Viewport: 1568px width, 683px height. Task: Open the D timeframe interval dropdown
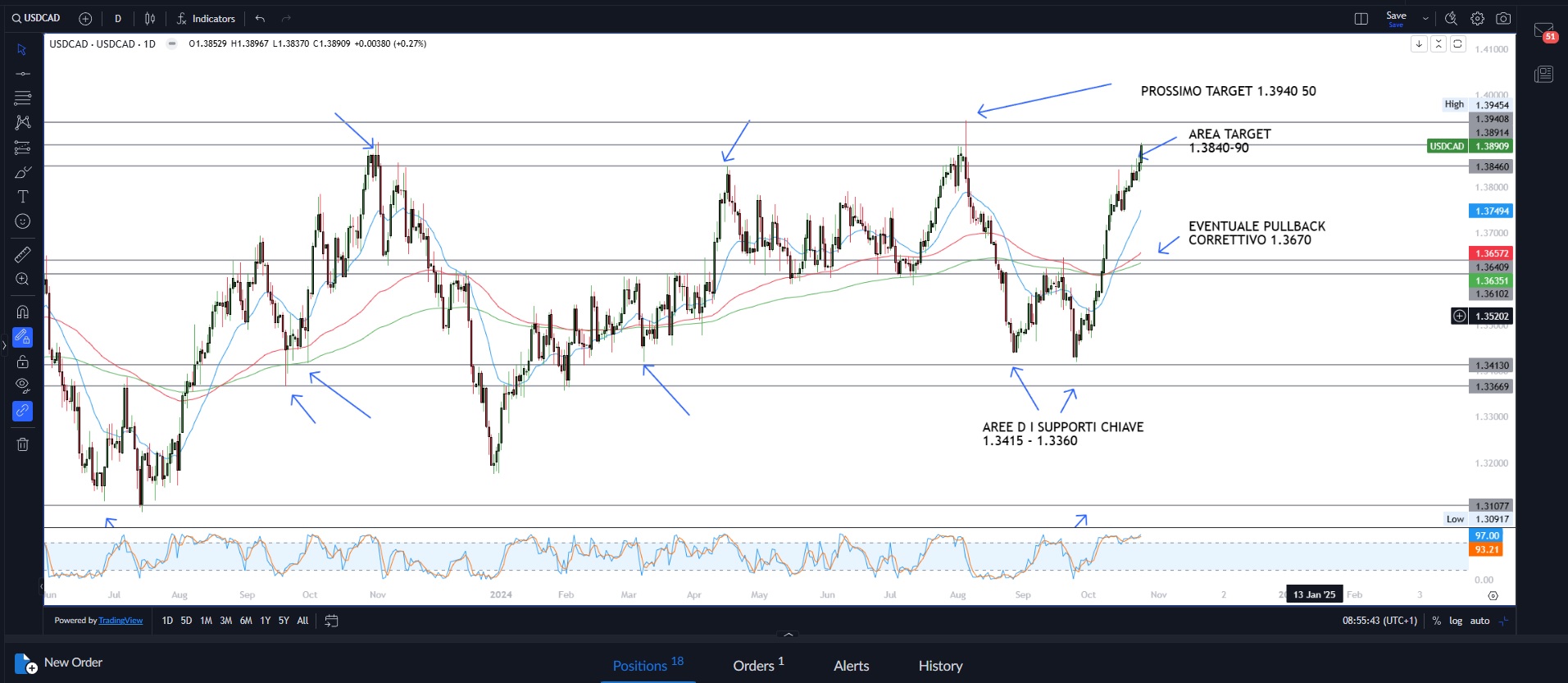(118, 19)
